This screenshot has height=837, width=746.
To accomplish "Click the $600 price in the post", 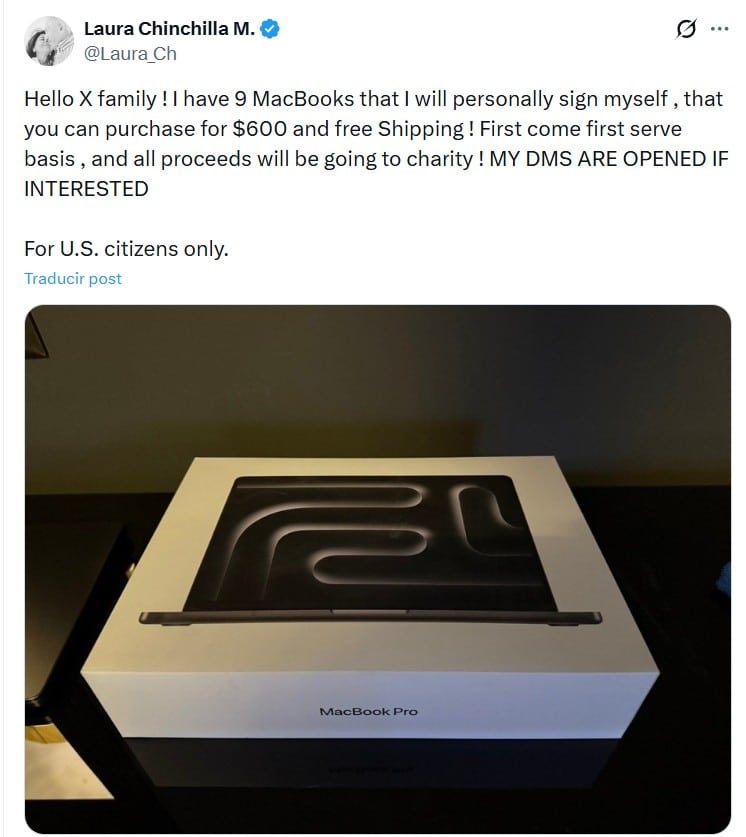I will (260, 129).
